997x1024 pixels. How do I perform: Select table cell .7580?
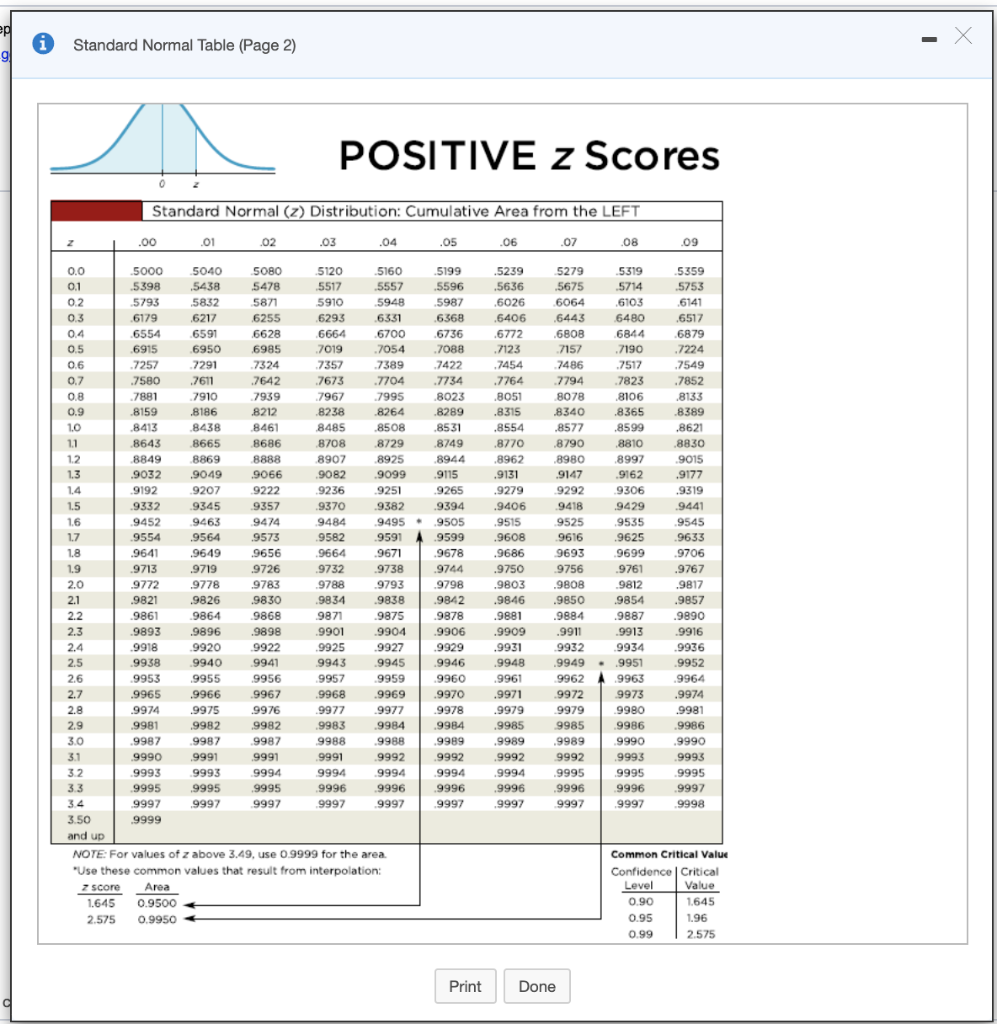146,381
